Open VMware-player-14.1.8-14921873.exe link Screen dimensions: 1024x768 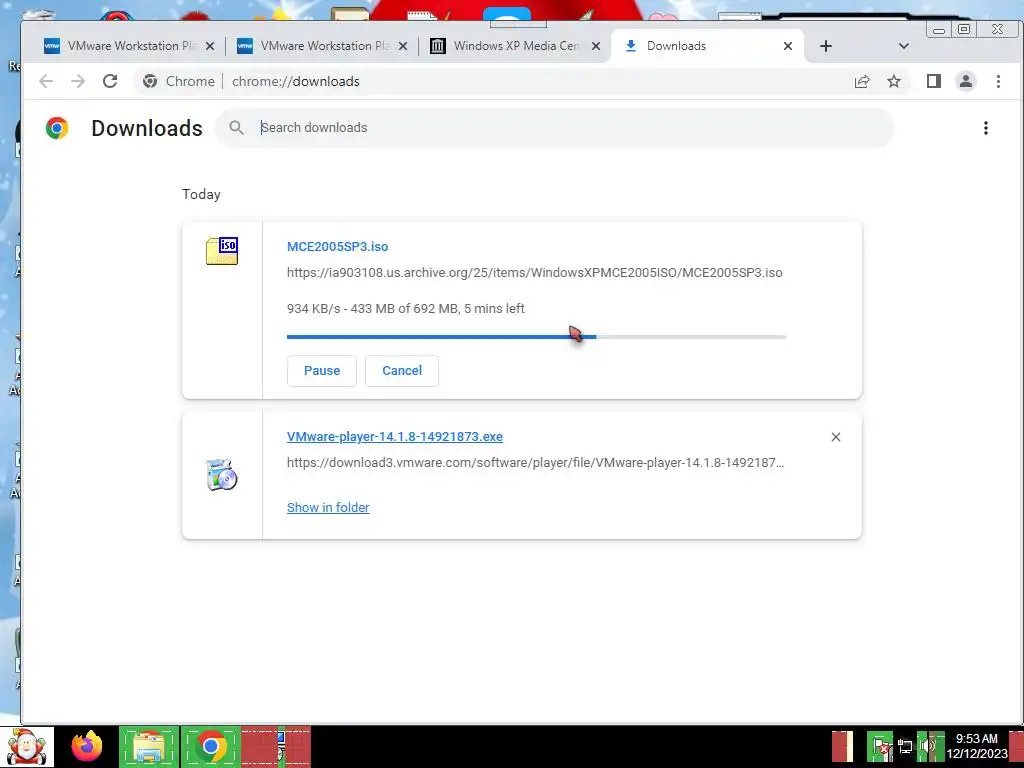(x=395, y=437)
